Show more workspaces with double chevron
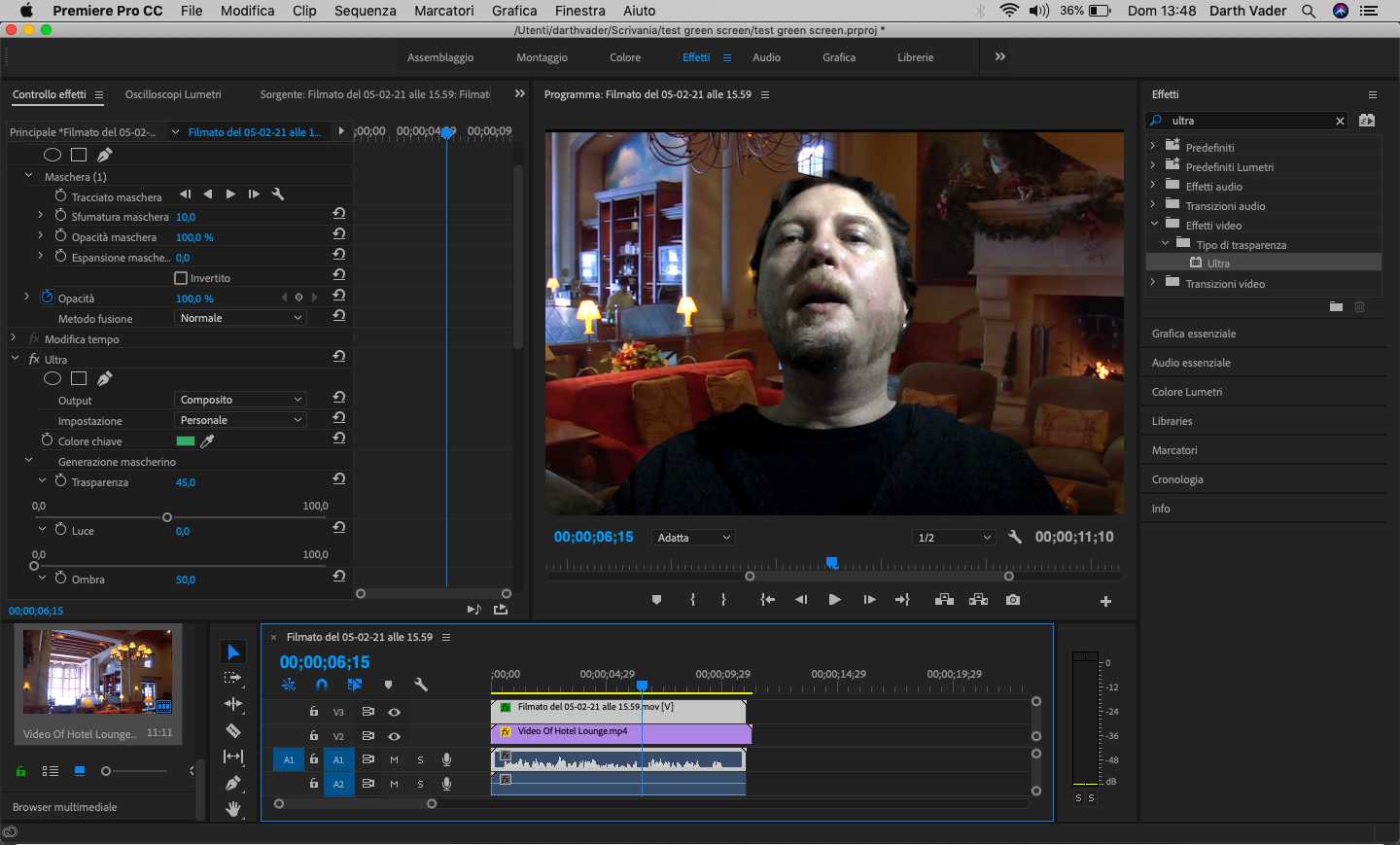Image resolution: width=1400 pixels, height=845 pixels. point(999,57)
